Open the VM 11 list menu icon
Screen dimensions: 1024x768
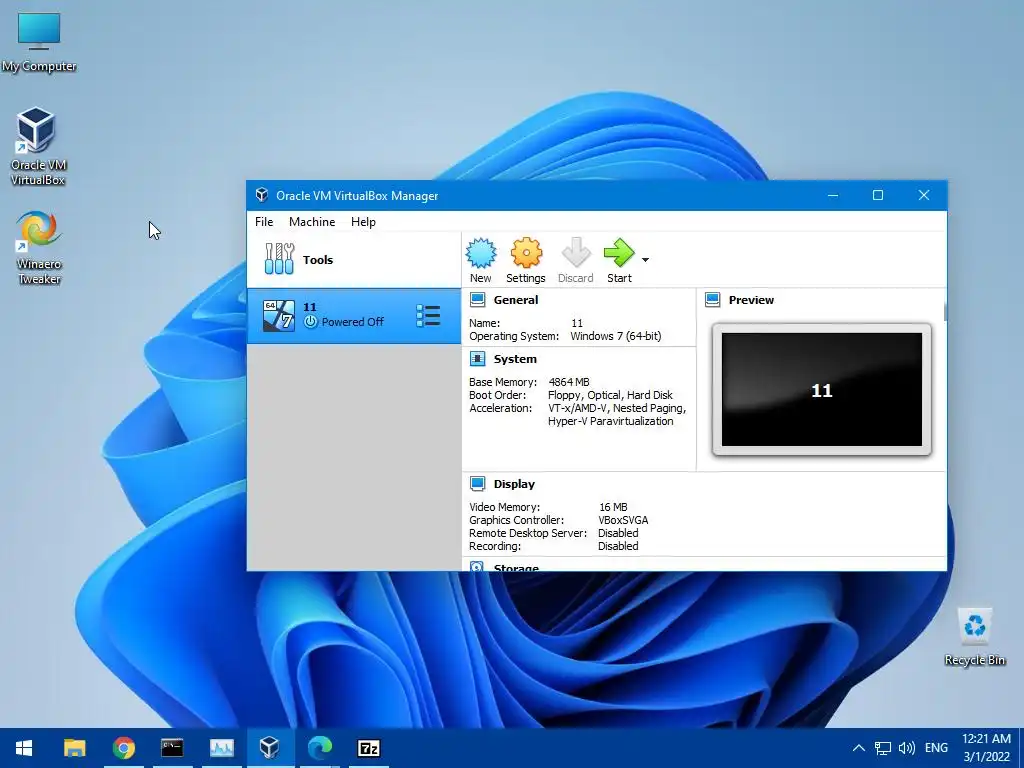click(x=428, y=316)
